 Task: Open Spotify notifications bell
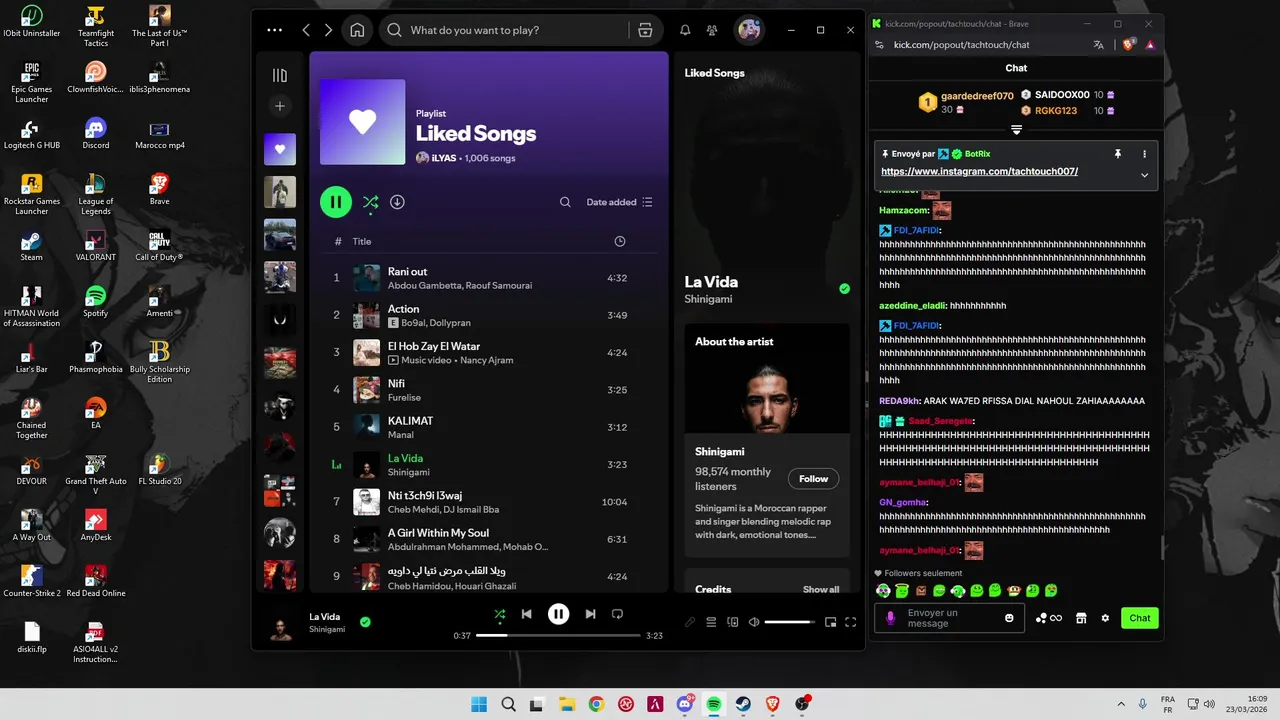685,30
